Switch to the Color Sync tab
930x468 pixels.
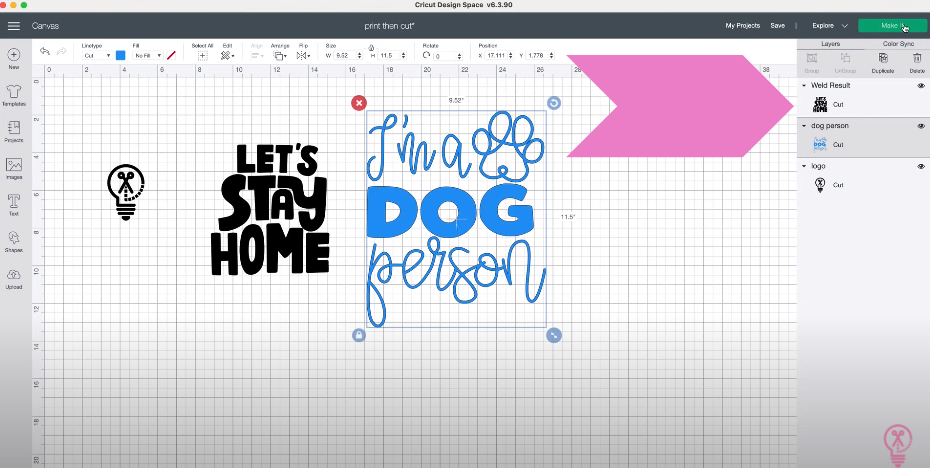pos(898,44)
